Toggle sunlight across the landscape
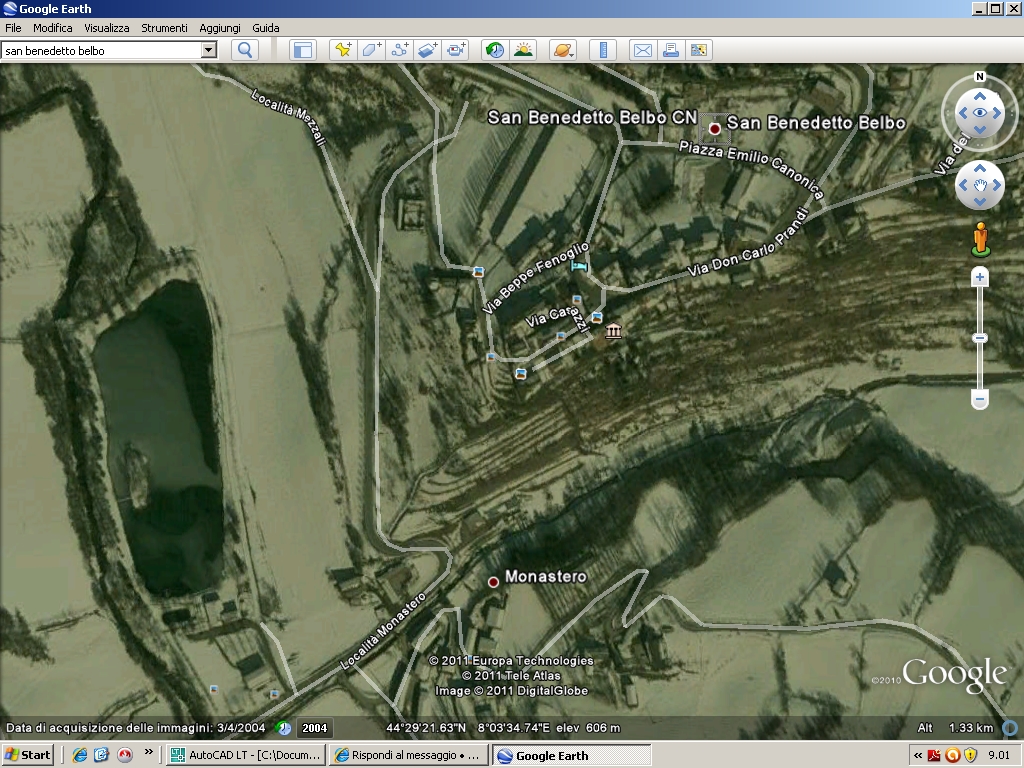This screenshot has width=1024, height=768. pos(523,50)
